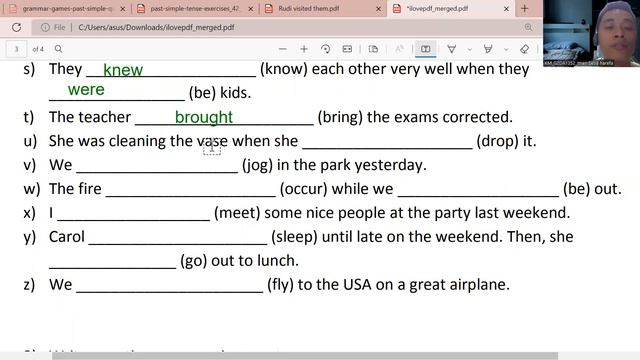This screenshot has width=640, height=360.
Task: Select the Draw pen tool
Action: pyautogui.click(x=451, y=49)
